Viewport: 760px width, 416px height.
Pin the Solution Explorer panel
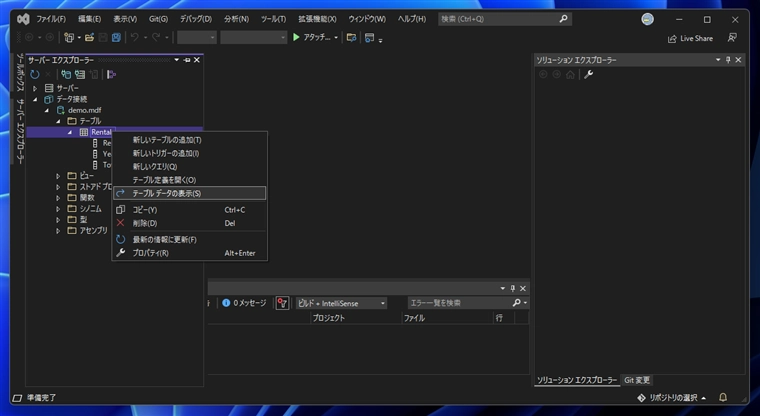[x=728, y=60]
